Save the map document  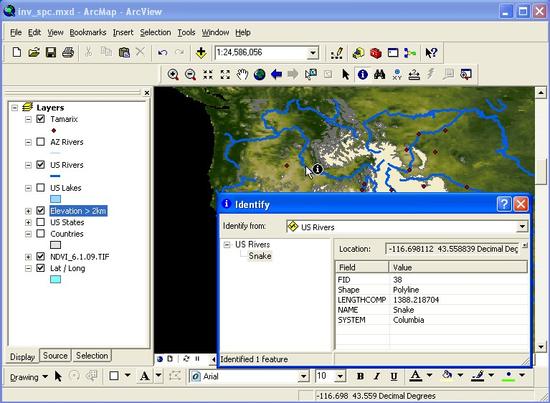(x=51, y=53)
